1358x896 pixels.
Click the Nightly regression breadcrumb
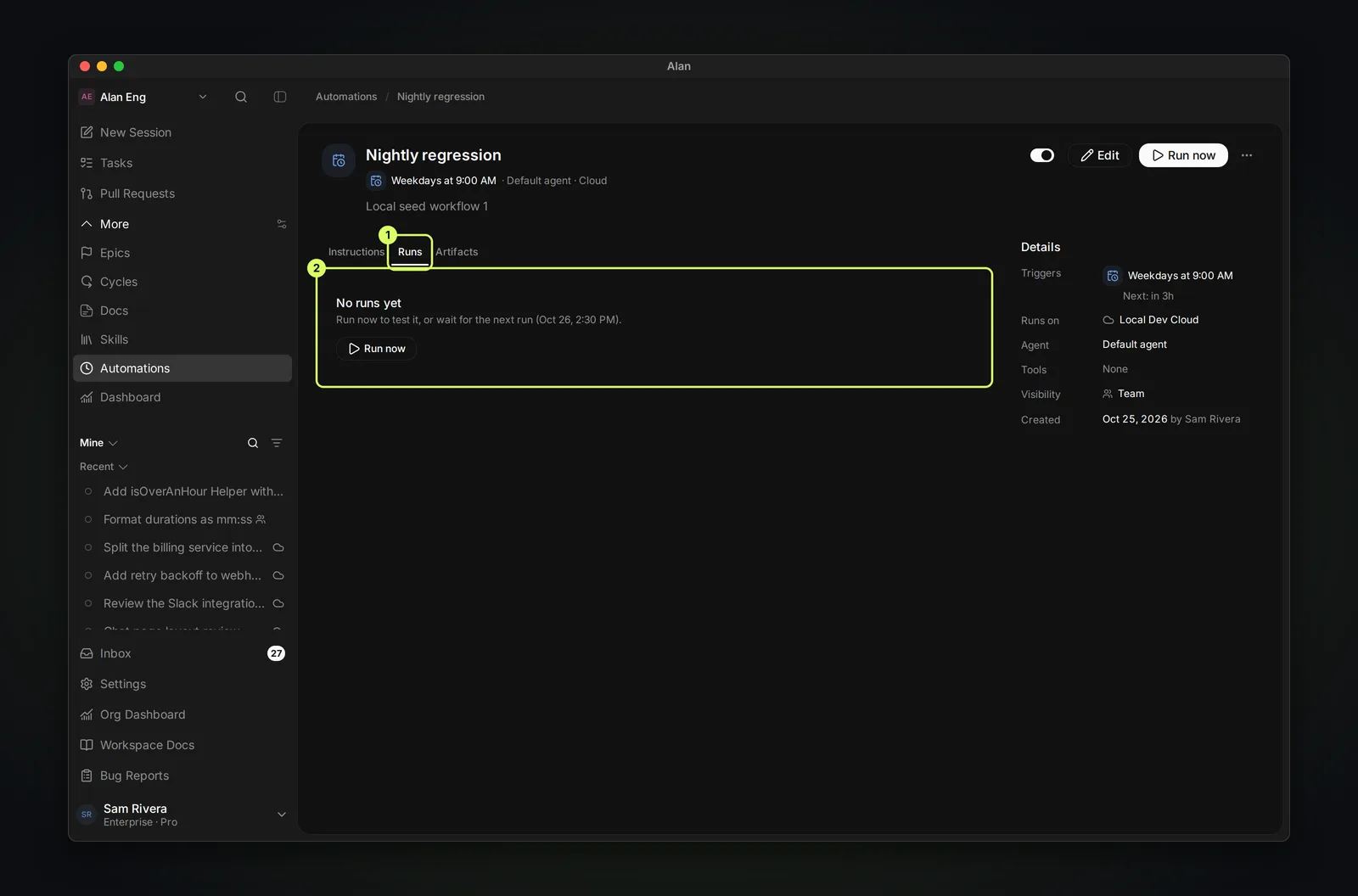(x=441, y=97)
